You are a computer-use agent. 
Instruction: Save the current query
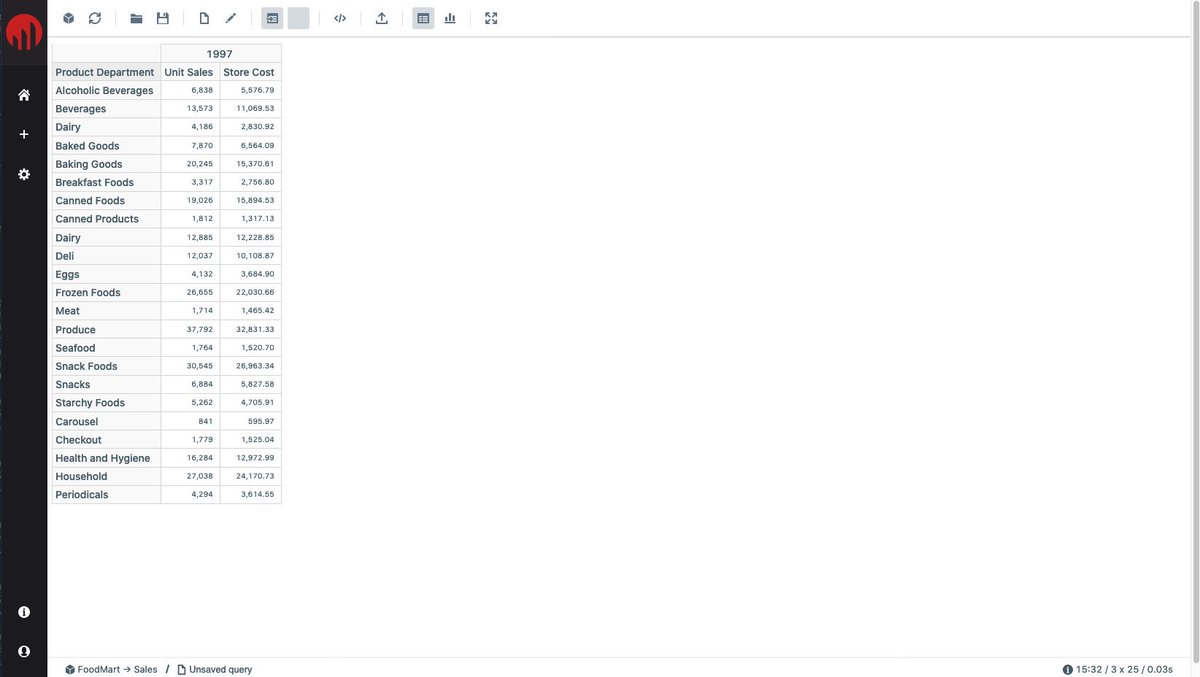coord(163,18)
